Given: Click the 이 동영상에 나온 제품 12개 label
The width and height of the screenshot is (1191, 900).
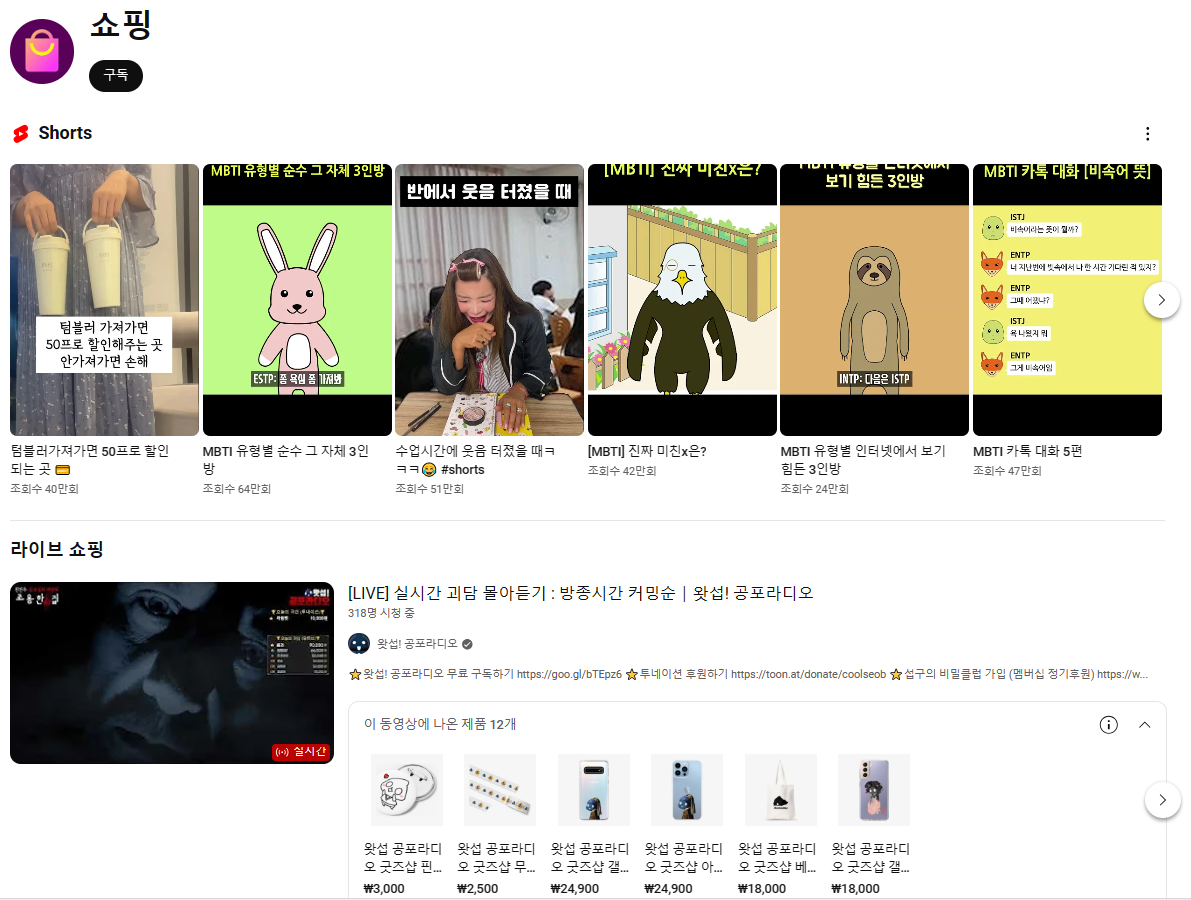Looking at the screenshot, I should 440,725.
